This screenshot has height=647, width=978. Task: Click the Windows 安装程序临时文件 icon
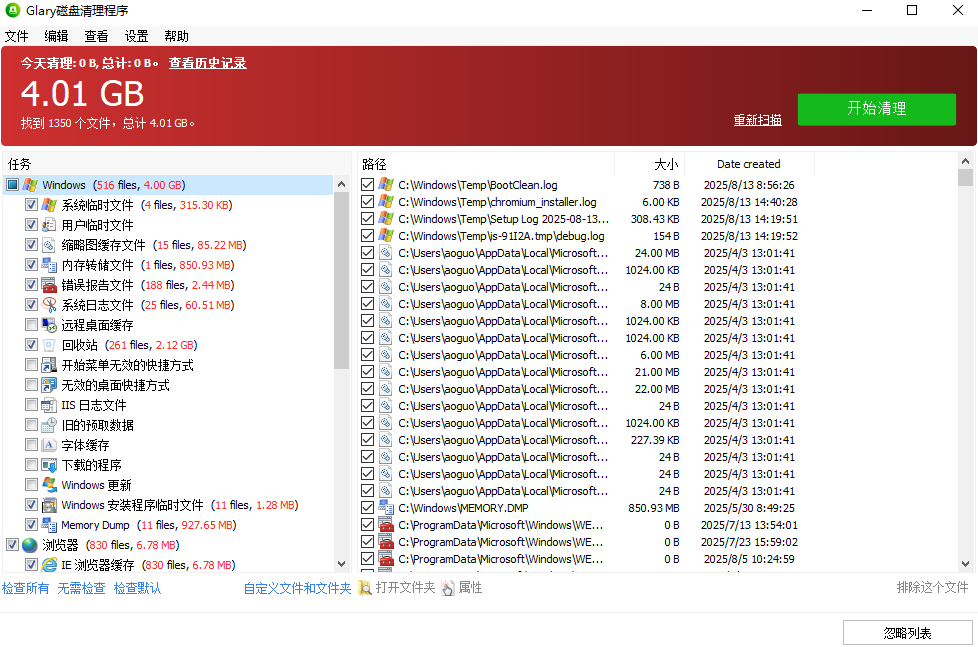click(49, 505)
